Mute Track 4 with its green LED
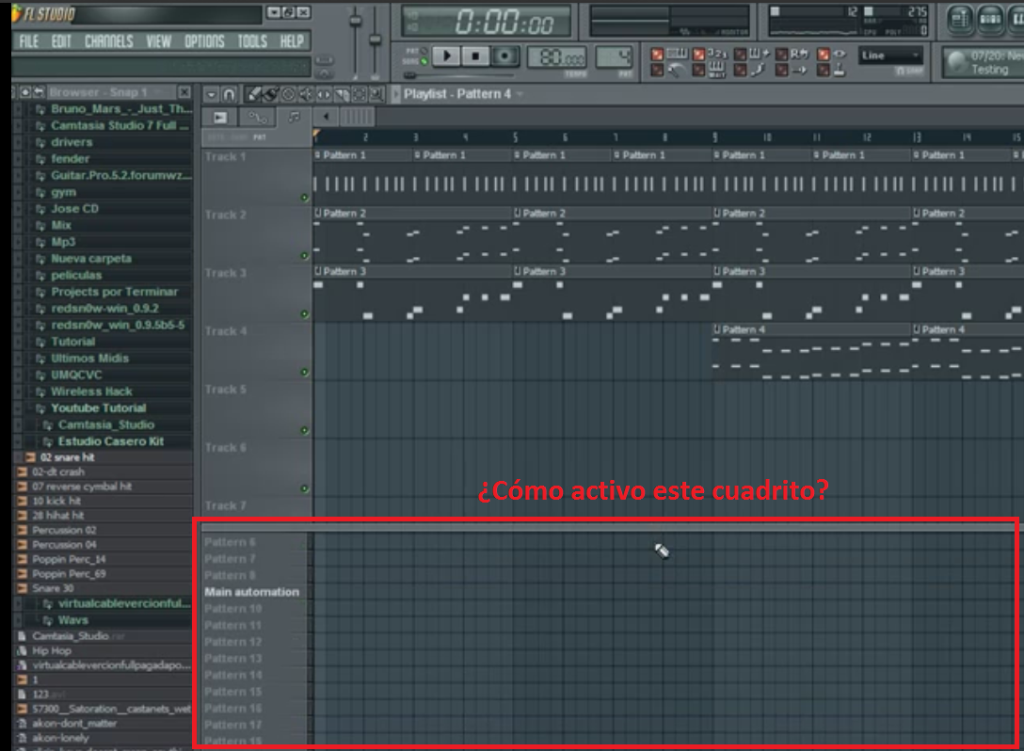 point(304,372)
